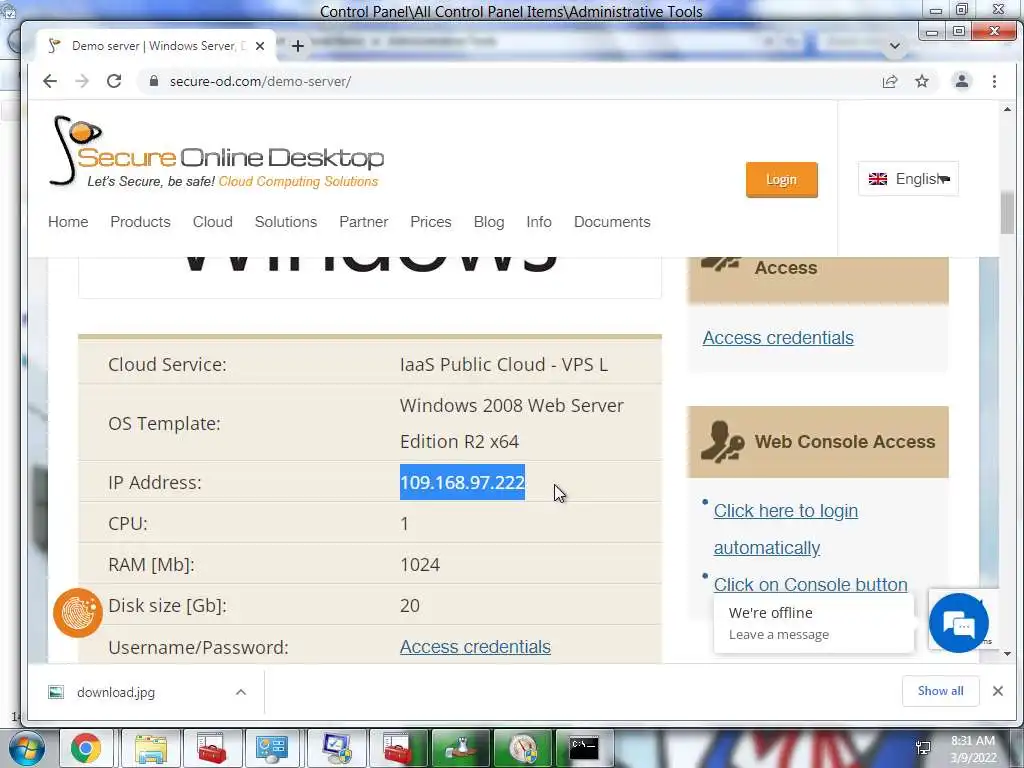Image resolution: width=1024 pixels, height=768 pixels.
Task: Open Chrome three-dot menu
Action: [994, 82]
